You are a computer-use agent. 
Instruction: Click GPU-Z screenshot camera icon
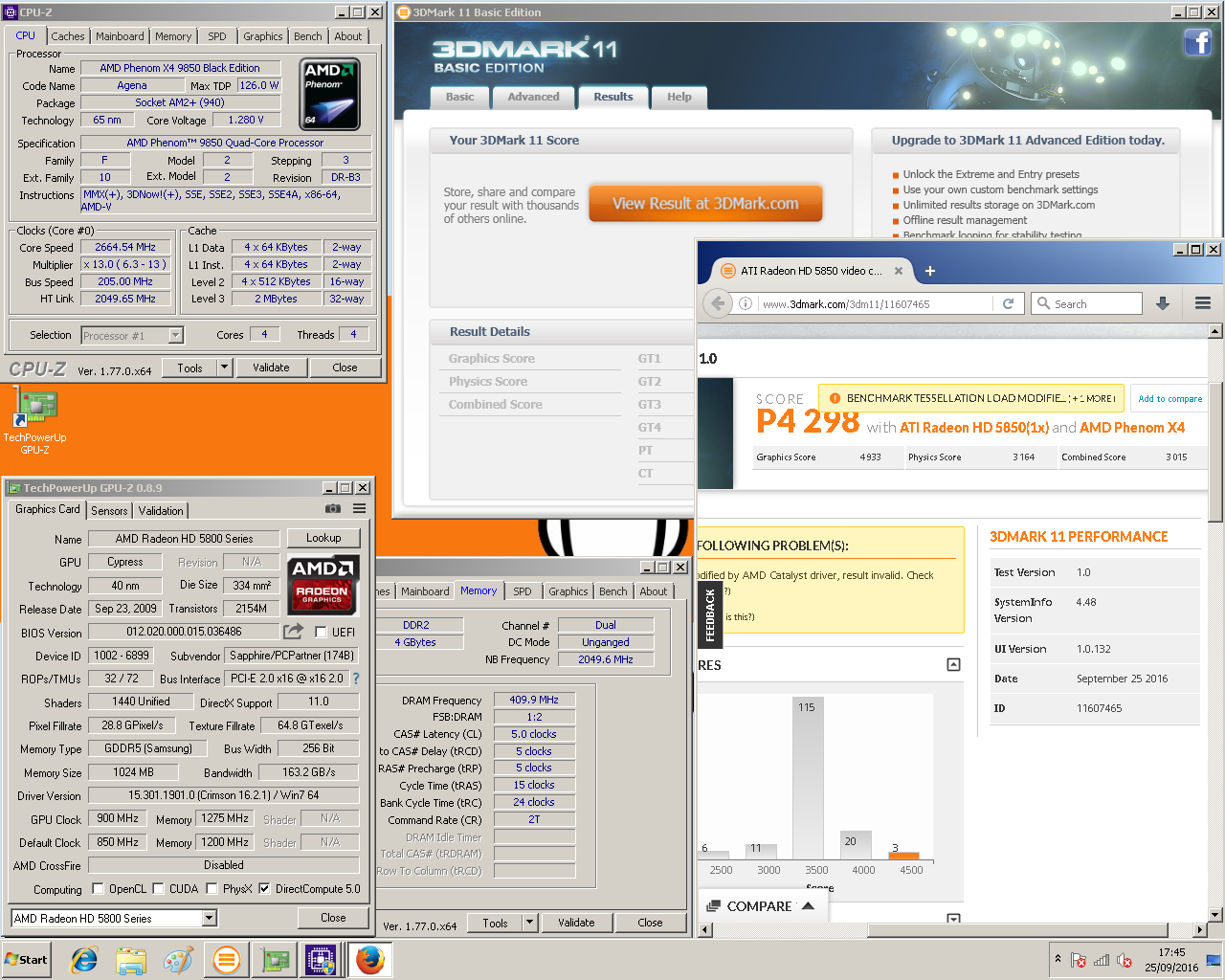pyautogui.click(x=333, y=509)
